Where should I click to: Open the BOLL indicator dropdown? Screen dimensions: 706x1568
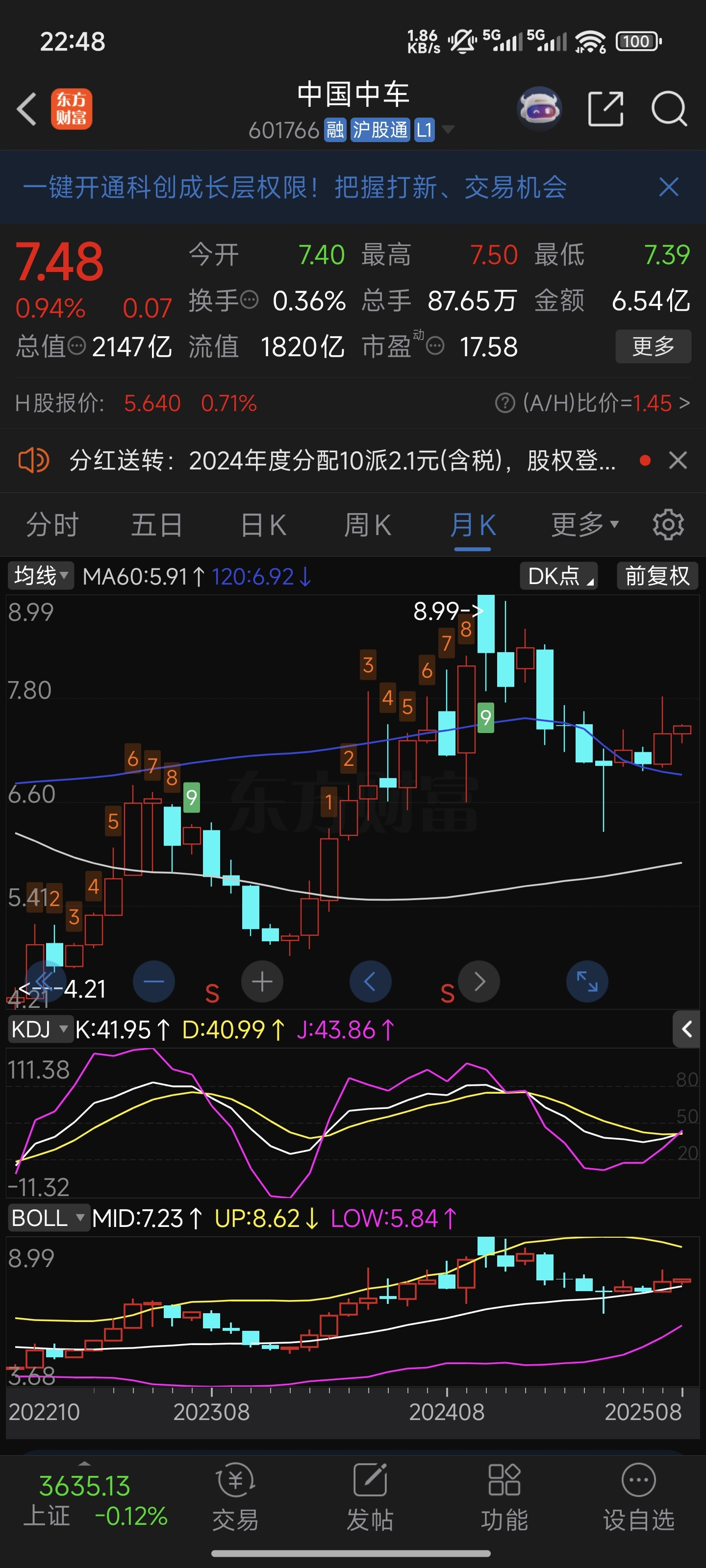49,1218
